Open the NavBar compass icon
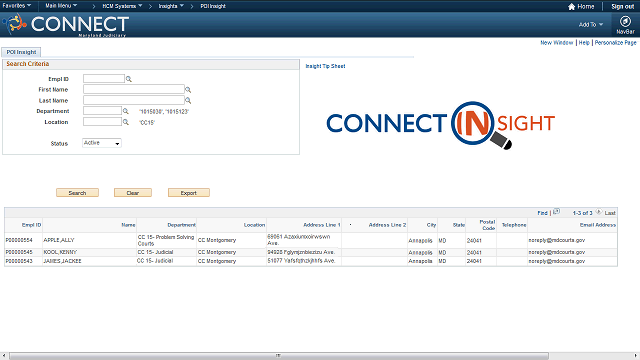Screen dimensions: 640x360 [625, 21]
